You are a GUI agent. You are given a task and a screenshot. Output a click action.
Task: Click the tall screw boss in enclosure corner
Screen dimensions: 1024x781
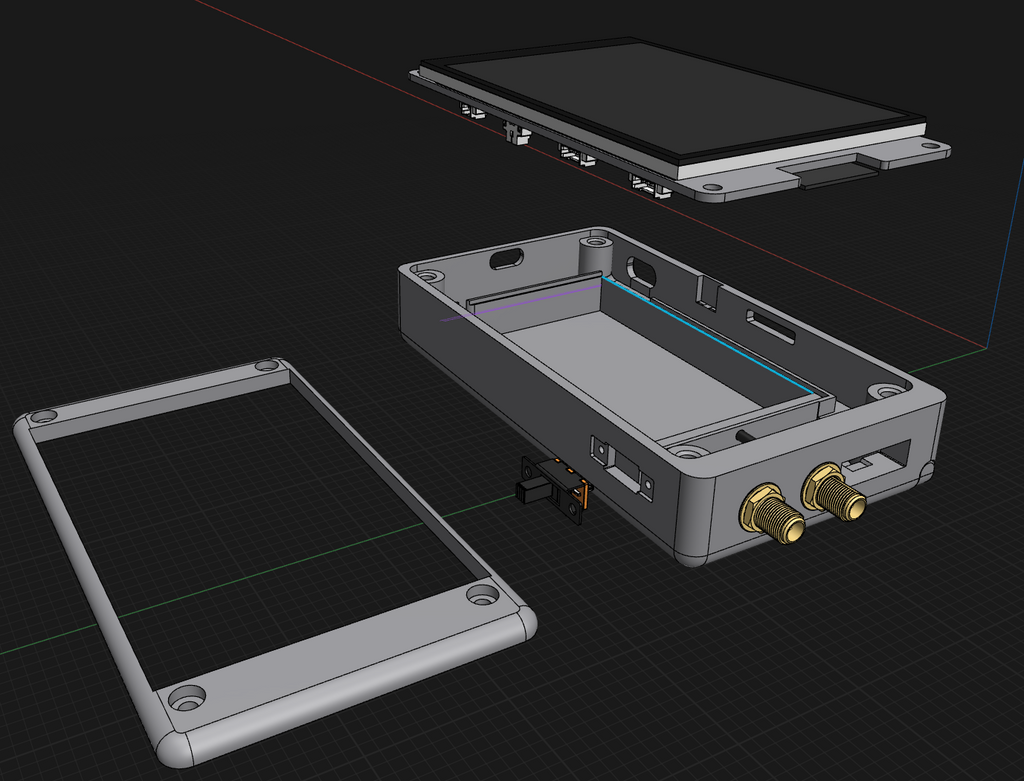(x=596, y=251)
